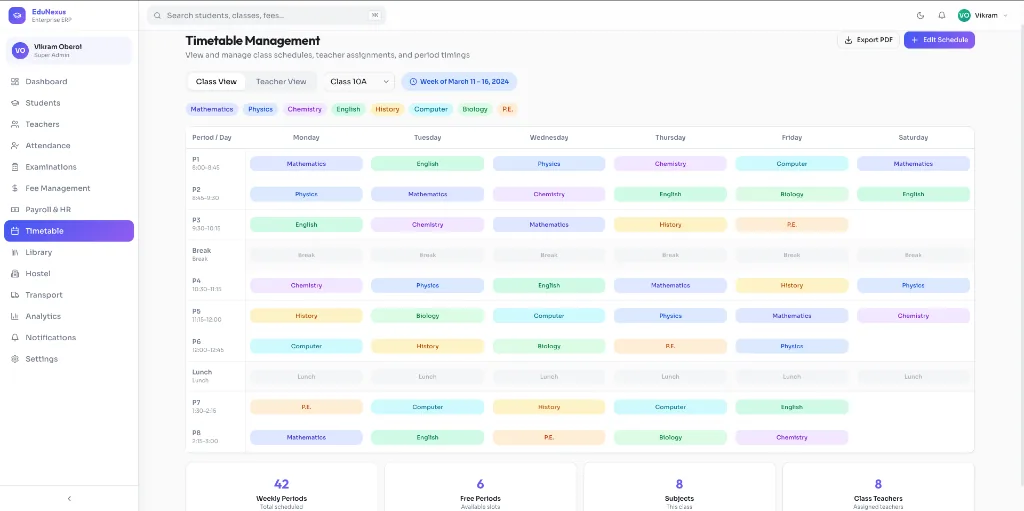Click Week of March 11 - 16, 2024 badge
The width and height of the screenshot is (1024, 511).
tap(459, 82)
